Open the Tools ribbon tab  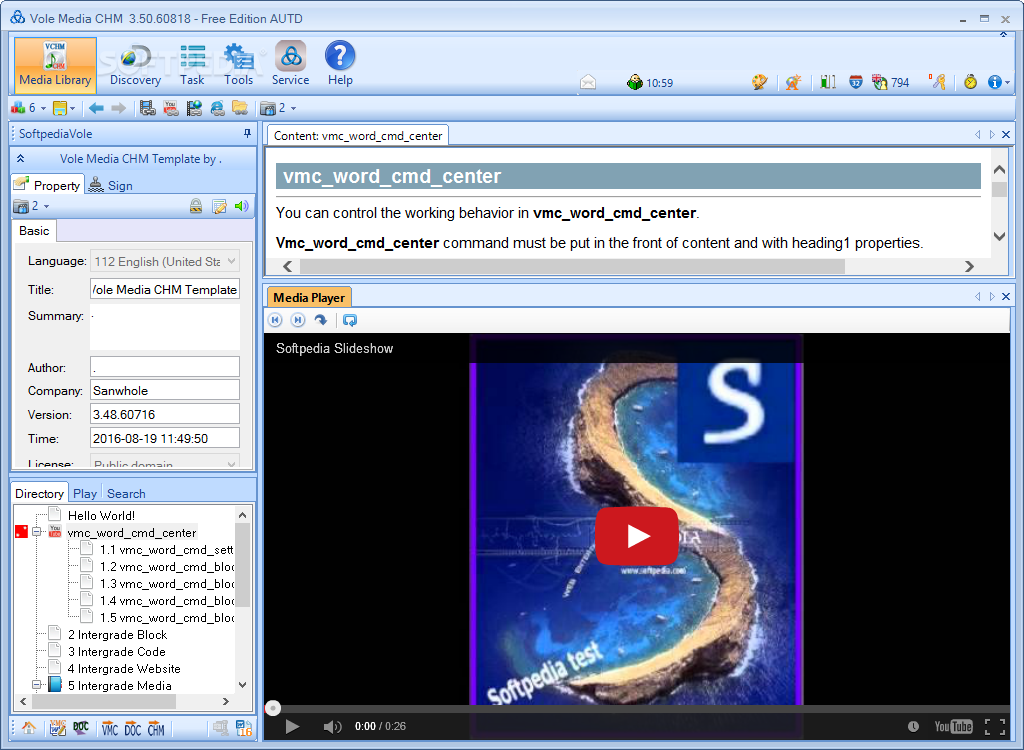click(x=238, y=65)
